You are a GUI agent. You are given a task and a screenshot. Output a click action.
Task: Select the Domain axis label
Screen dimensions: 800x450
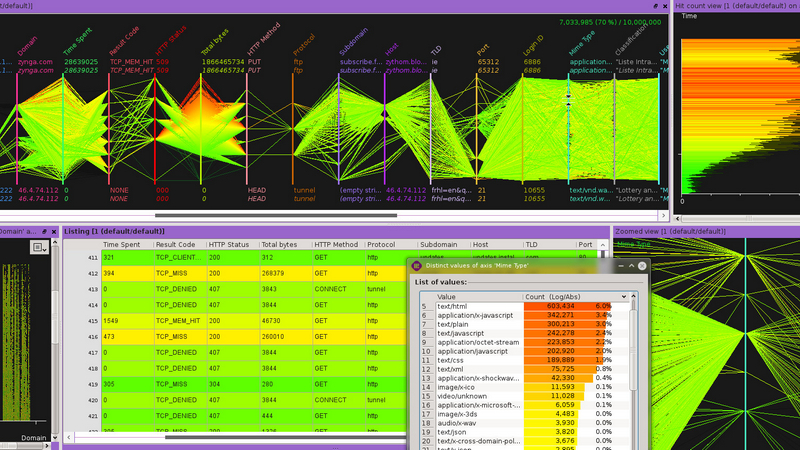[x=28, y=46]
